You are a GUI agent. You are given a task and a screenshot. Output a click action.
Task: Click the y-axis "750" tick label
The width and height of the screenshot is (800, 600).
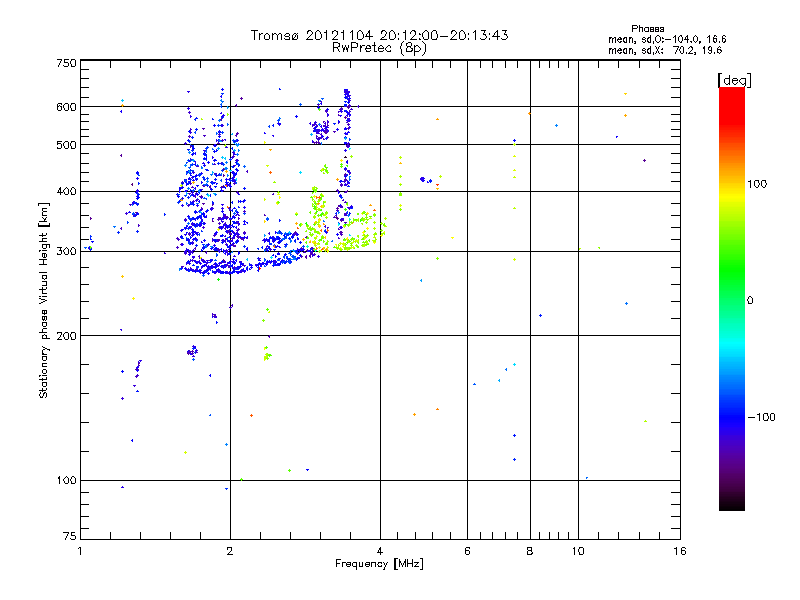[66, 63]
